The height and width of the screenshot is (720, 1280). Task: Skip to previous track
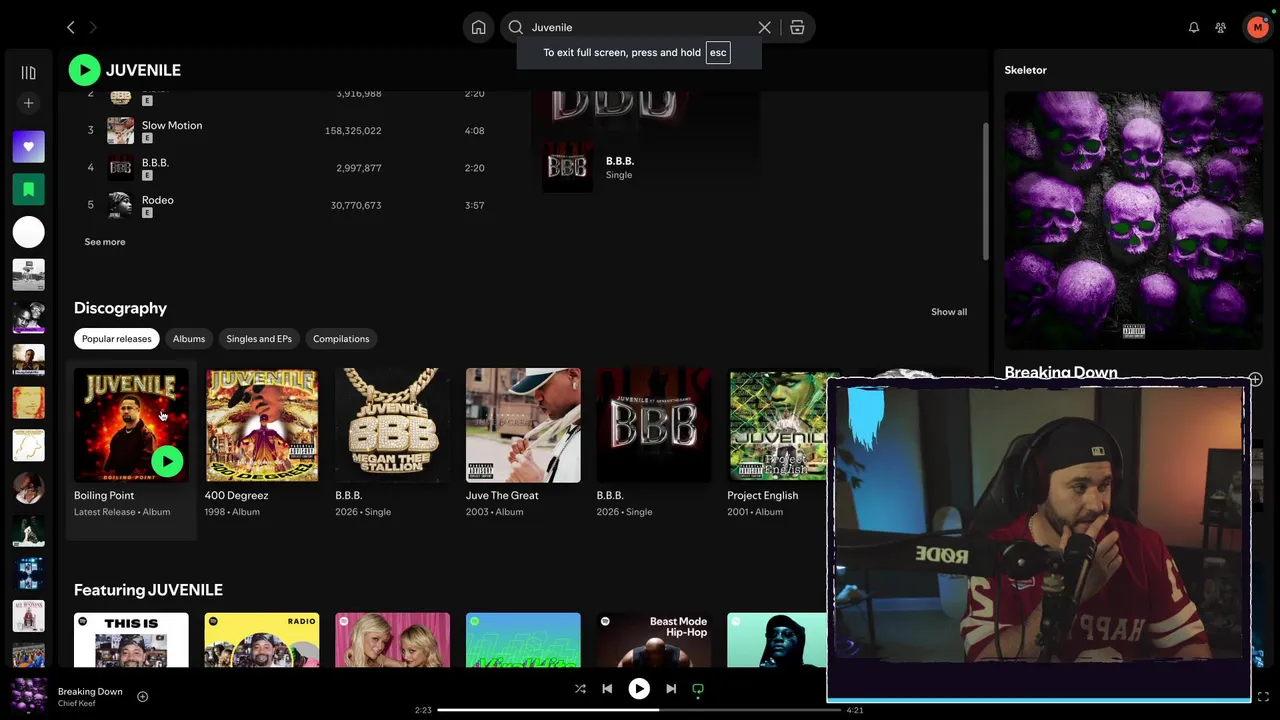(607, 689)
